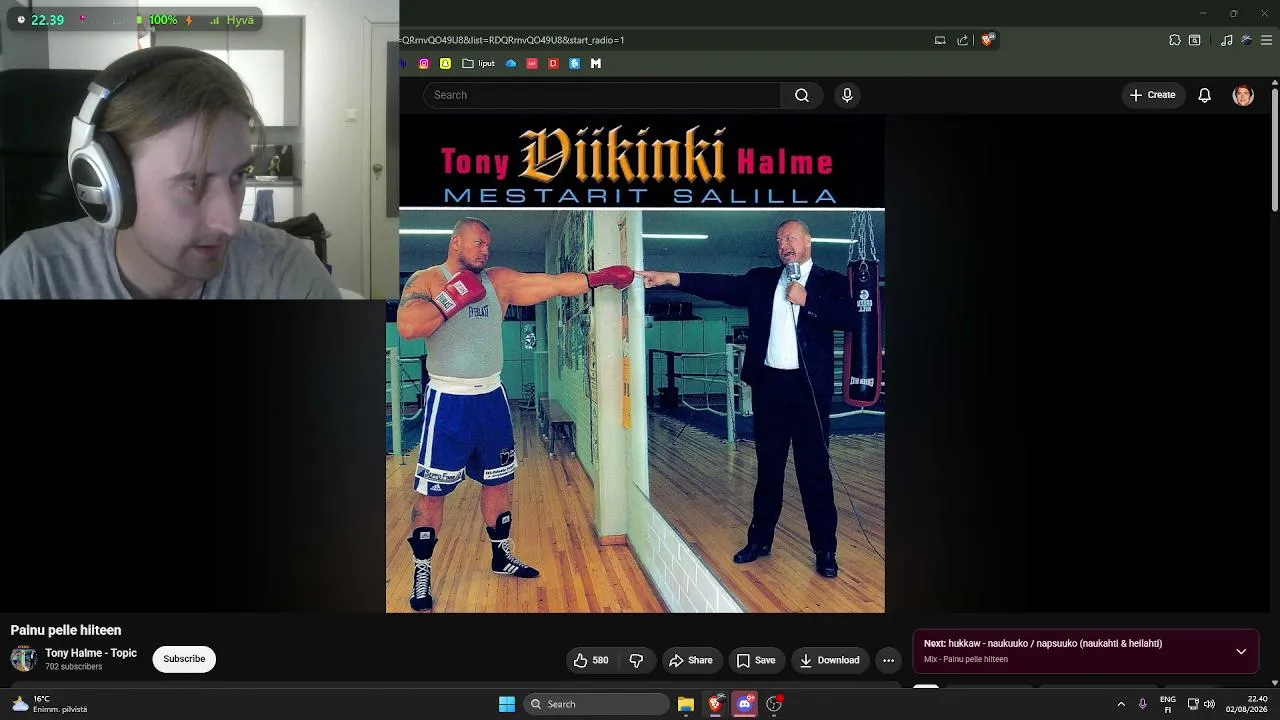
Task: Click the share page icon in address bar
Action: 962,40
